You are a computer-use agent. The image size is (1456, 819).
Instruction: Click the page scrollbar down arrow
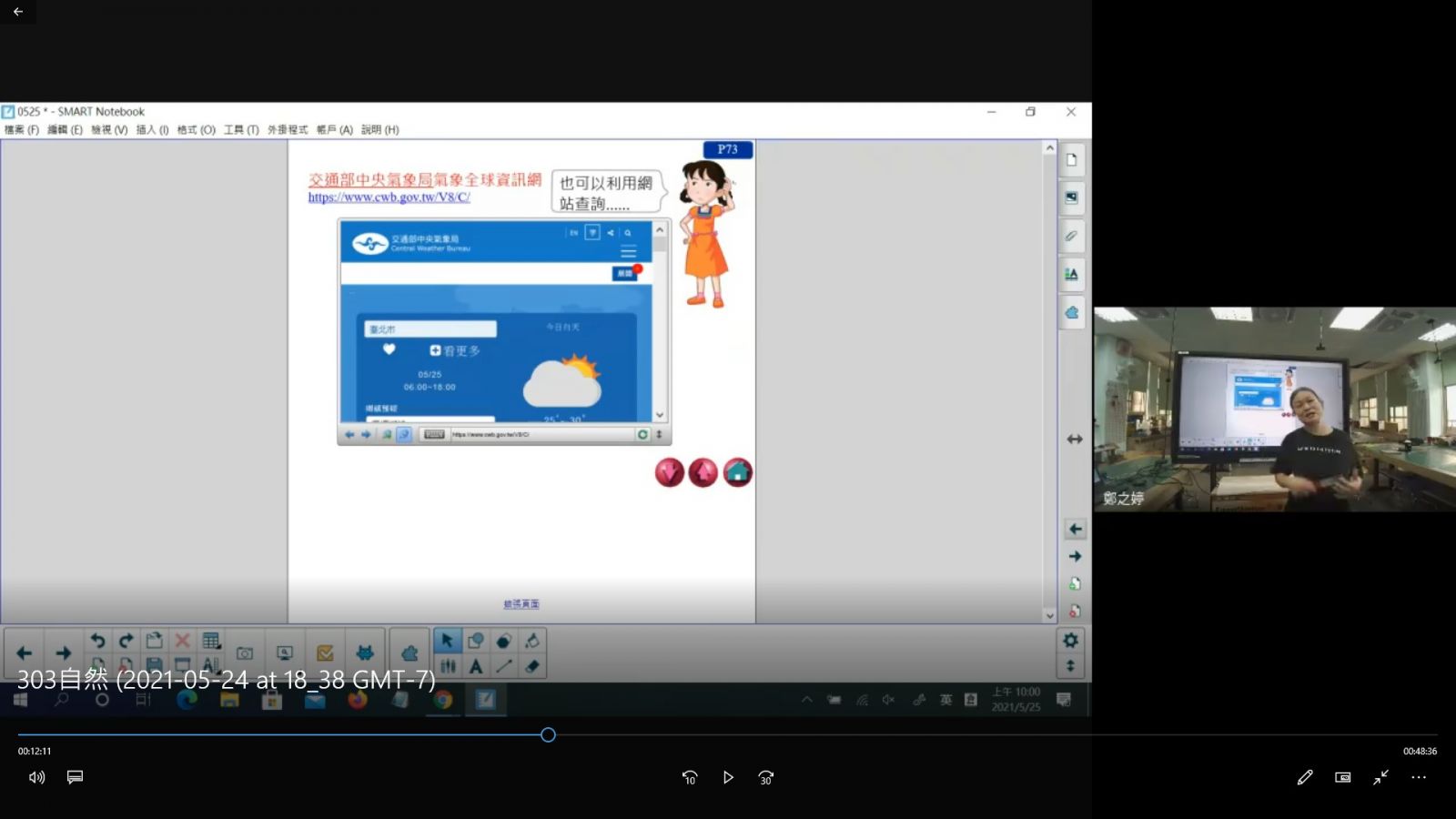pos(1049,615)
